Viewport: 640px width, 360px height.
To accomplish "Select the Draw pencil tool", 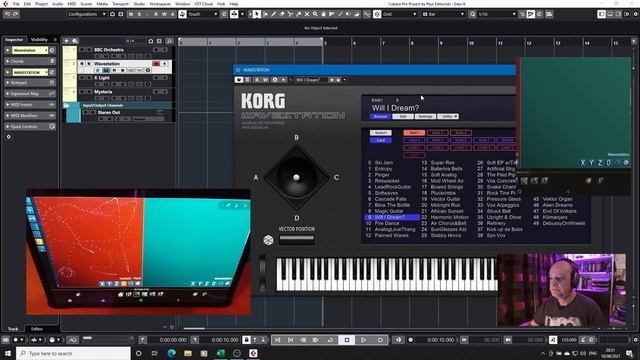I will pos(273,14).
